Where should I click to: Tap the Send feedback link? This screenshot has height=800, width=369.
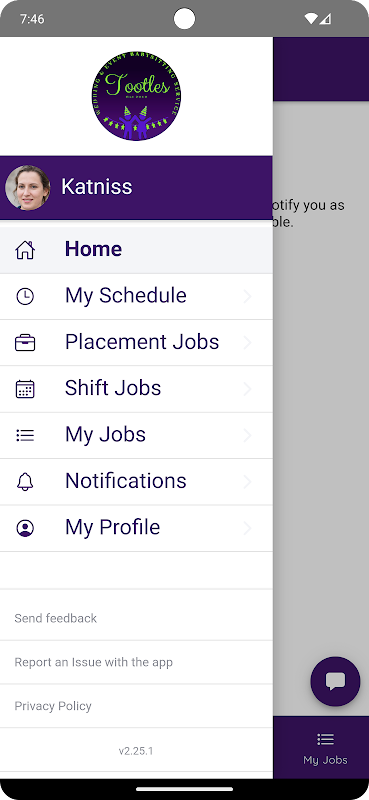(56, 618)
